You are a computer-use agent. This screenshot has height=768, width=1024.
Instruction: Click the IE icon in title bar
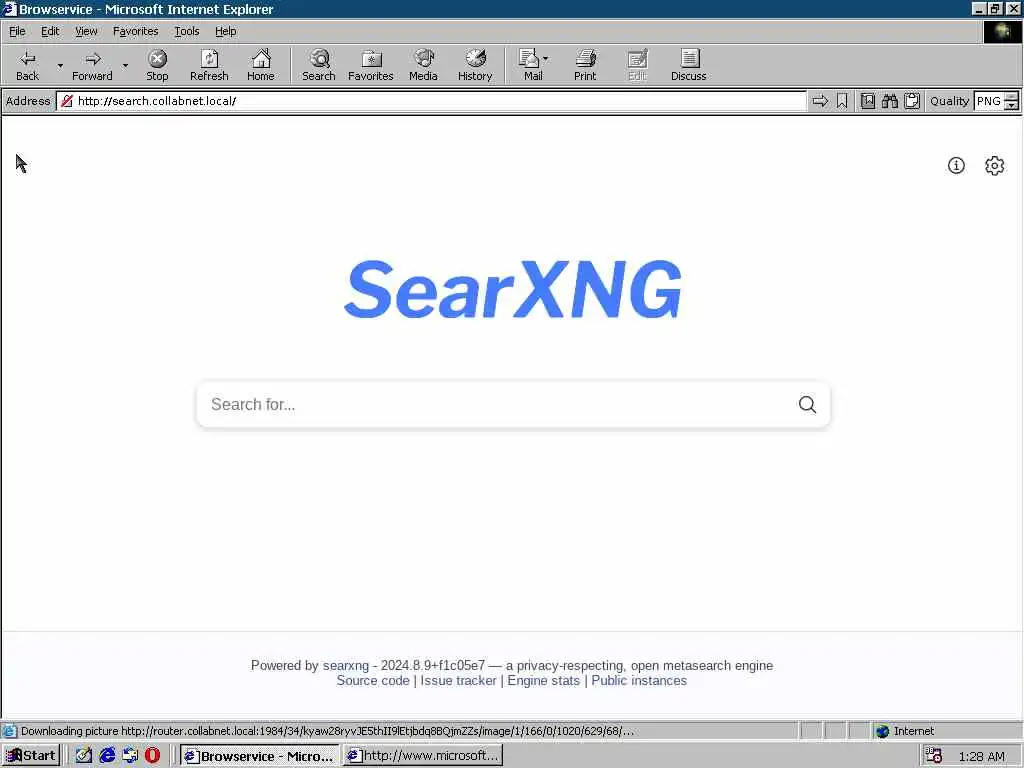(x=8, y=8)
